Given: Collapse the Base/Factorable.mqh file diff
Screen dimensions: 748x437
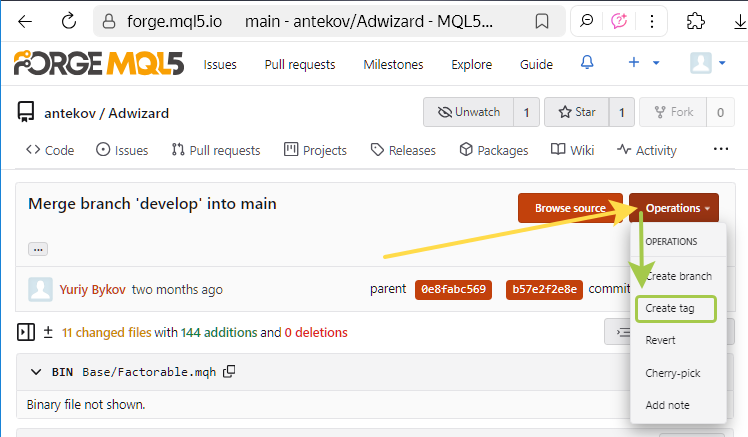Looking at the screenshot, I should pos(37,372).
